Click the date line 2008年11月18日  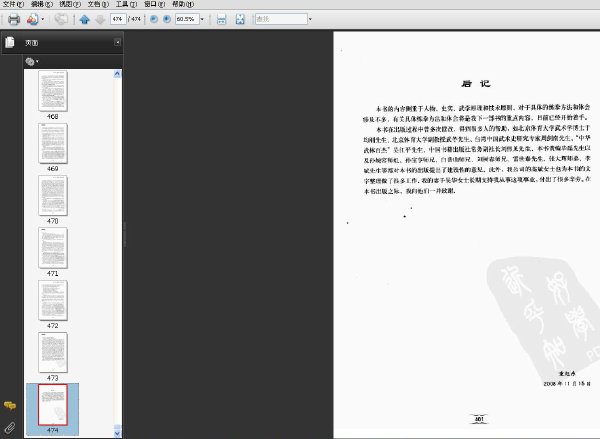(x=567, y=384)
